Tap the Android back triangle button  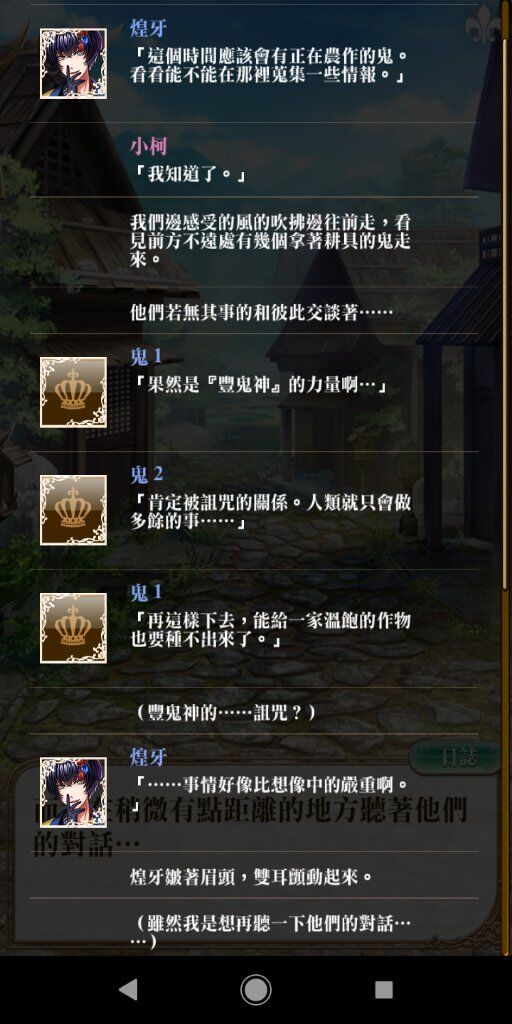pos(128,989)
